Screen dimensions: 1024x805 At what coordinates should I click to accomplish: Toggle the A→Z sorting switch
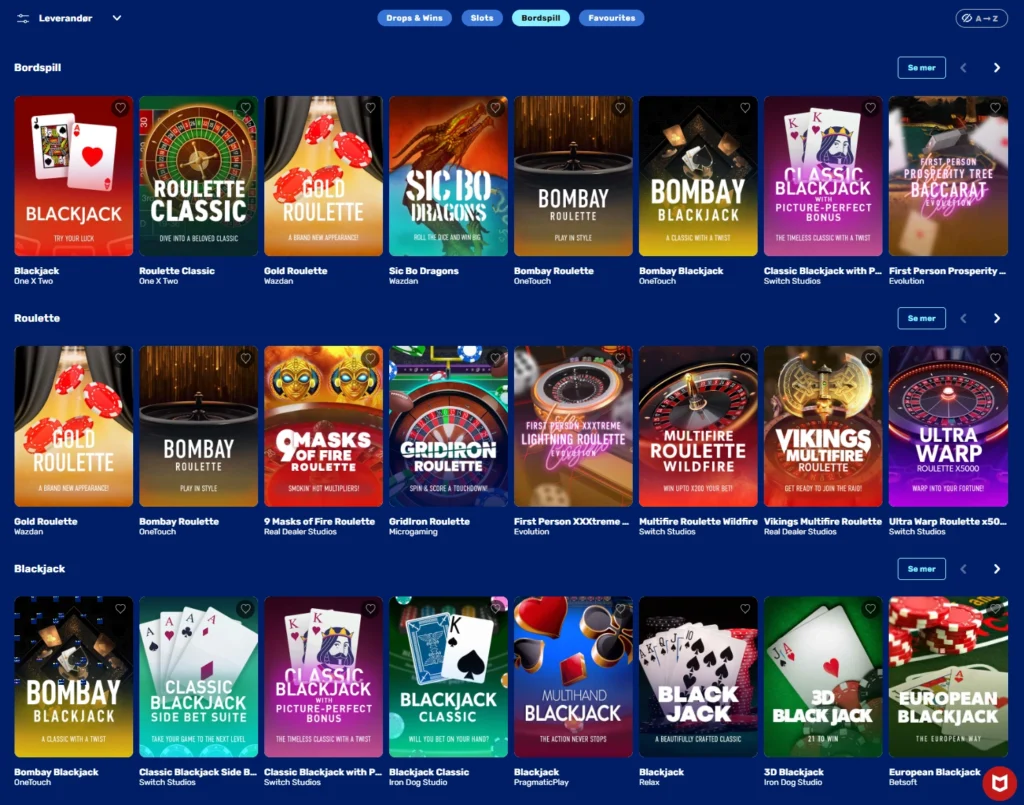point(981,18)
